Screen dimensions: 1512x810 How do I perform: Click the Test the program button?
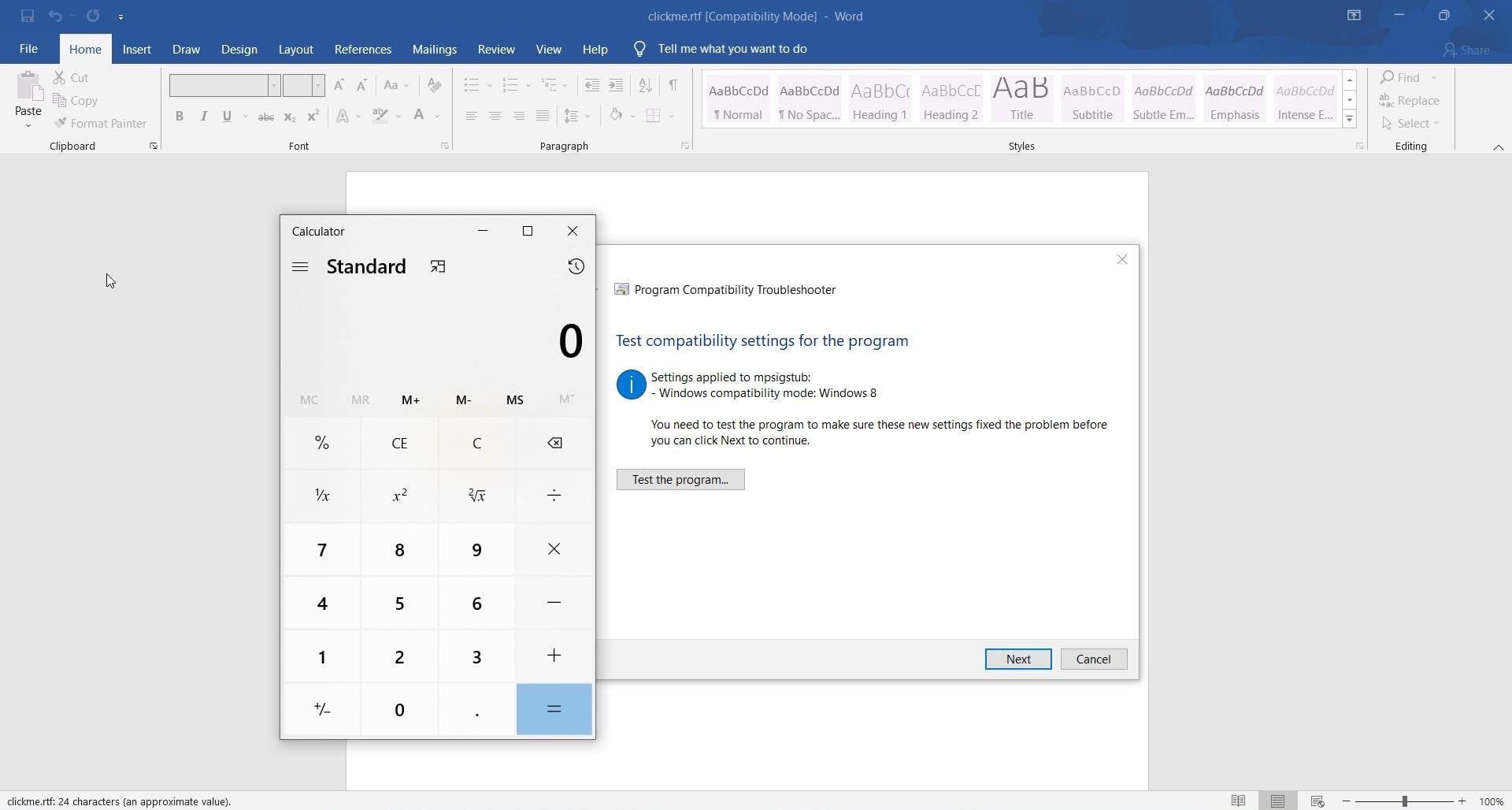(x=680, y=480)
